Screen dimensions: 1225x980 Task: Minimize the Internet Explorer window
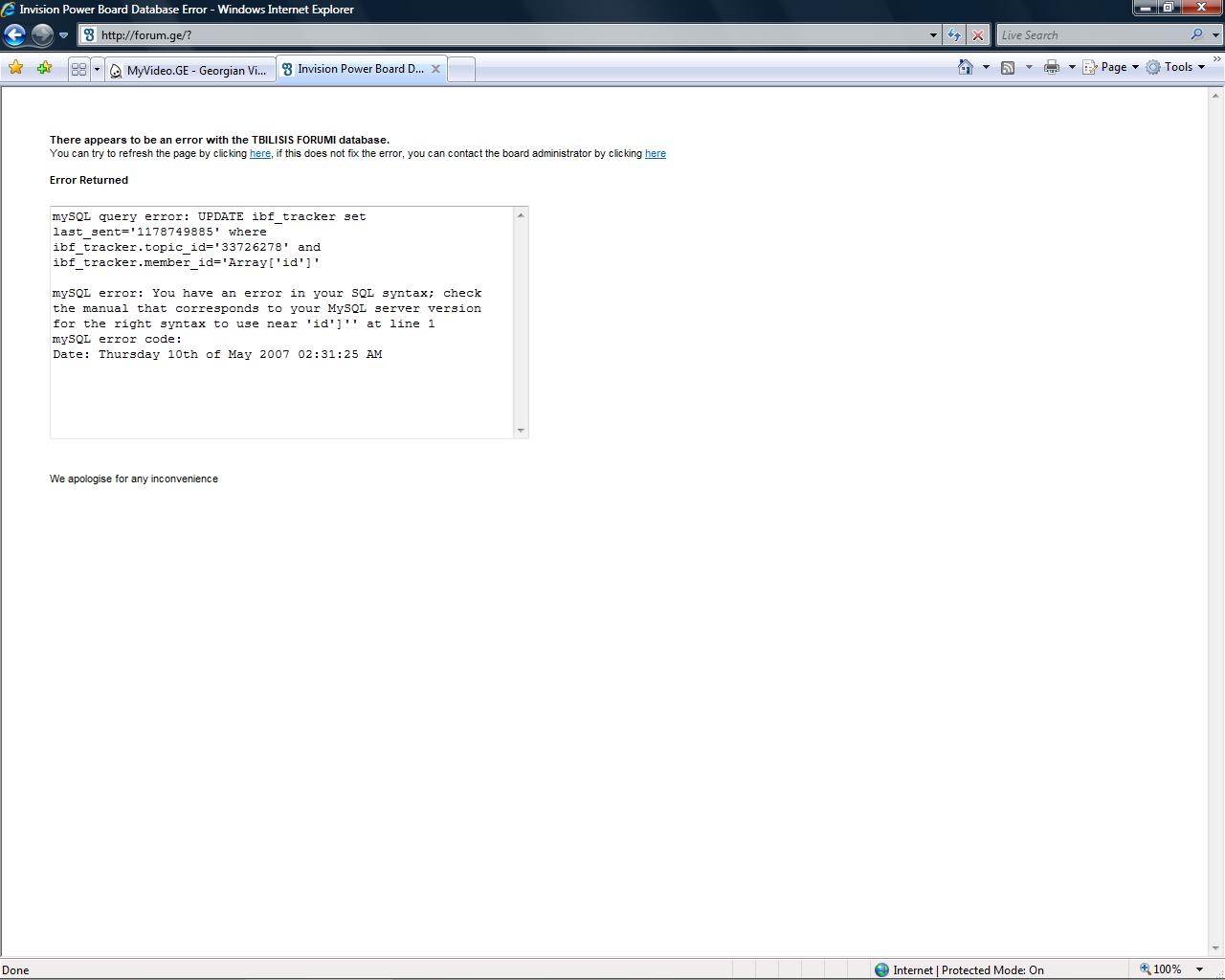click(1145, 8)
